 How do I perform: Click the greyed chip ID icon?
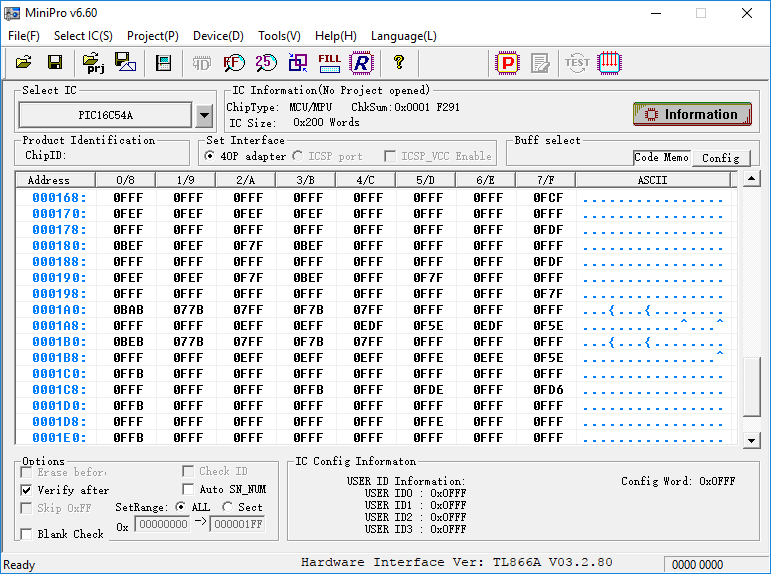202,63
